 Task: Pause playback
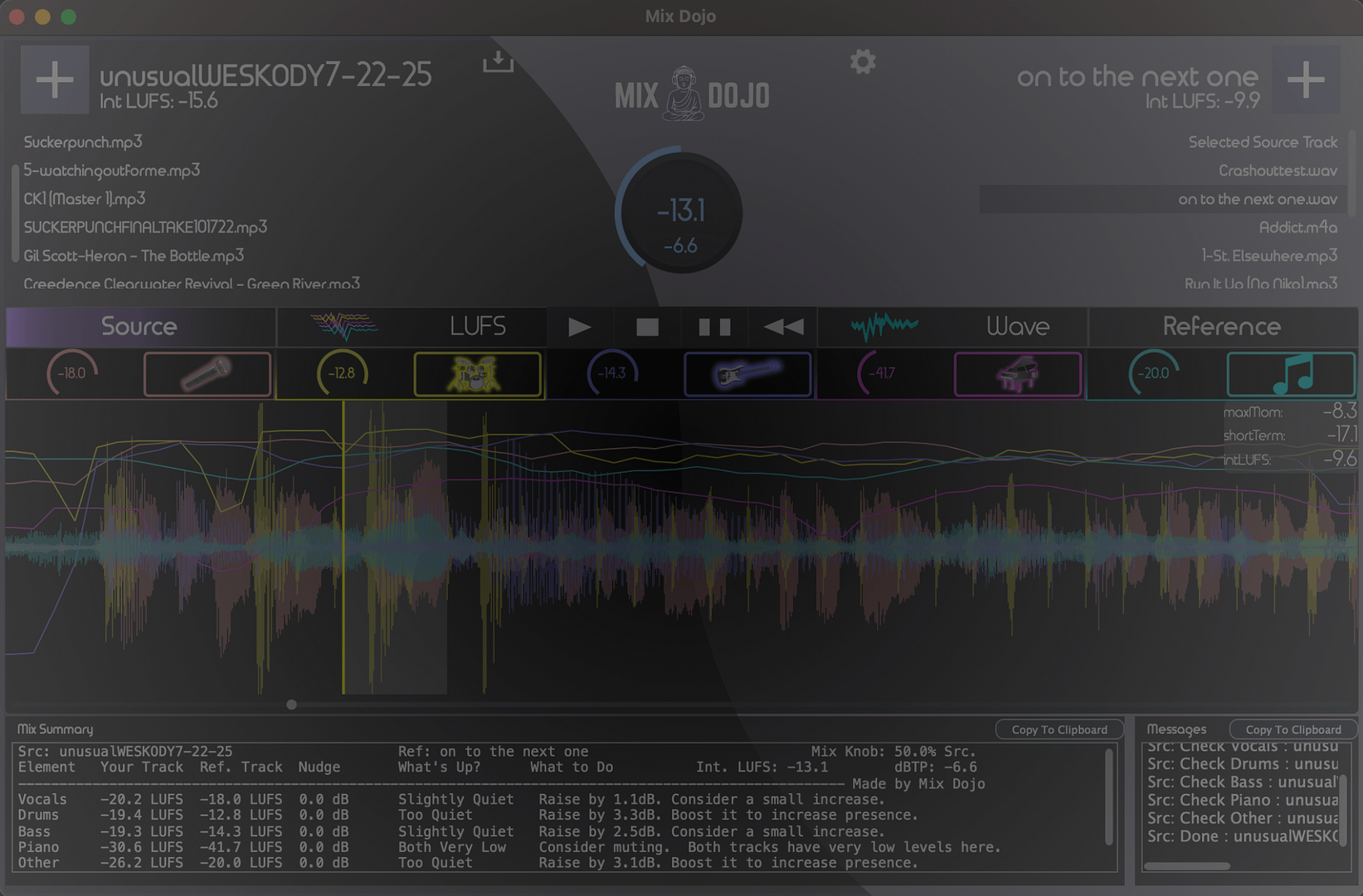click(x=714, y=327)
